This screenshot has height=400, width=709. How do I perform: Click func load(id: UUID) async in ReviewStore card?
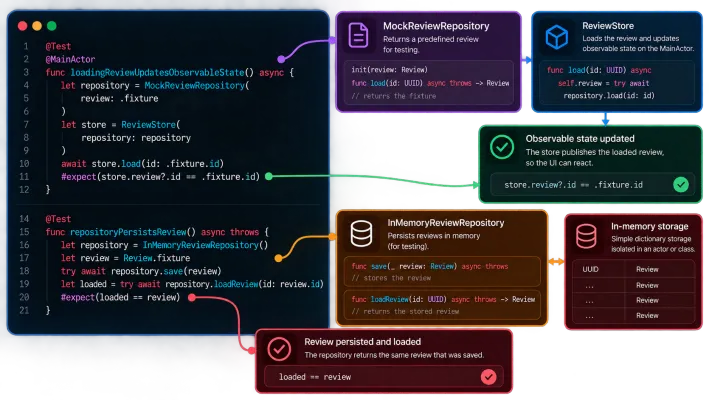[x=599, y=70]
